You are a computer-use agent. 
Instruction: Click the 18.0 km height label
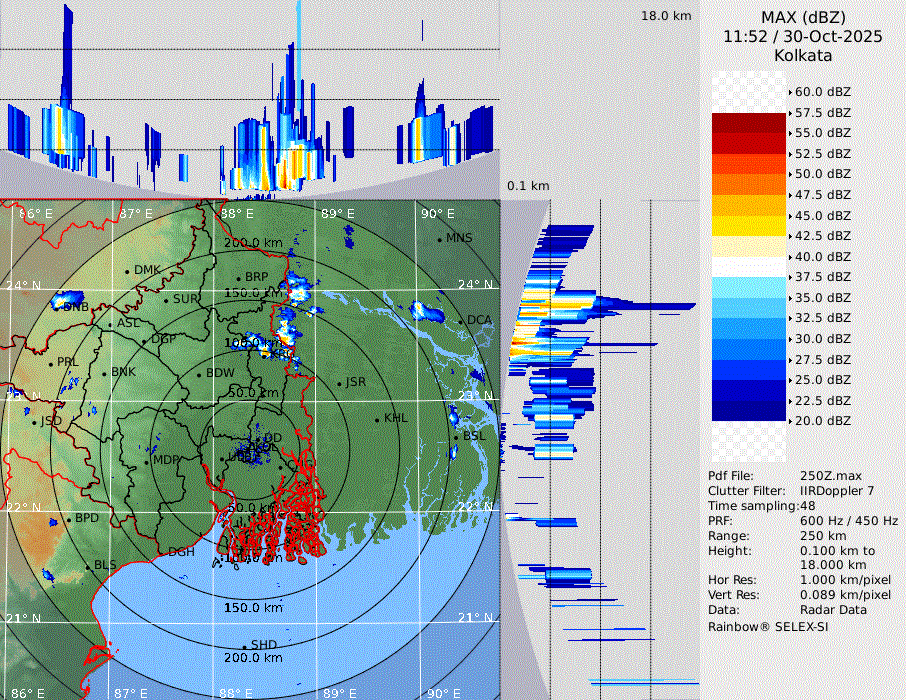[666, 16]
